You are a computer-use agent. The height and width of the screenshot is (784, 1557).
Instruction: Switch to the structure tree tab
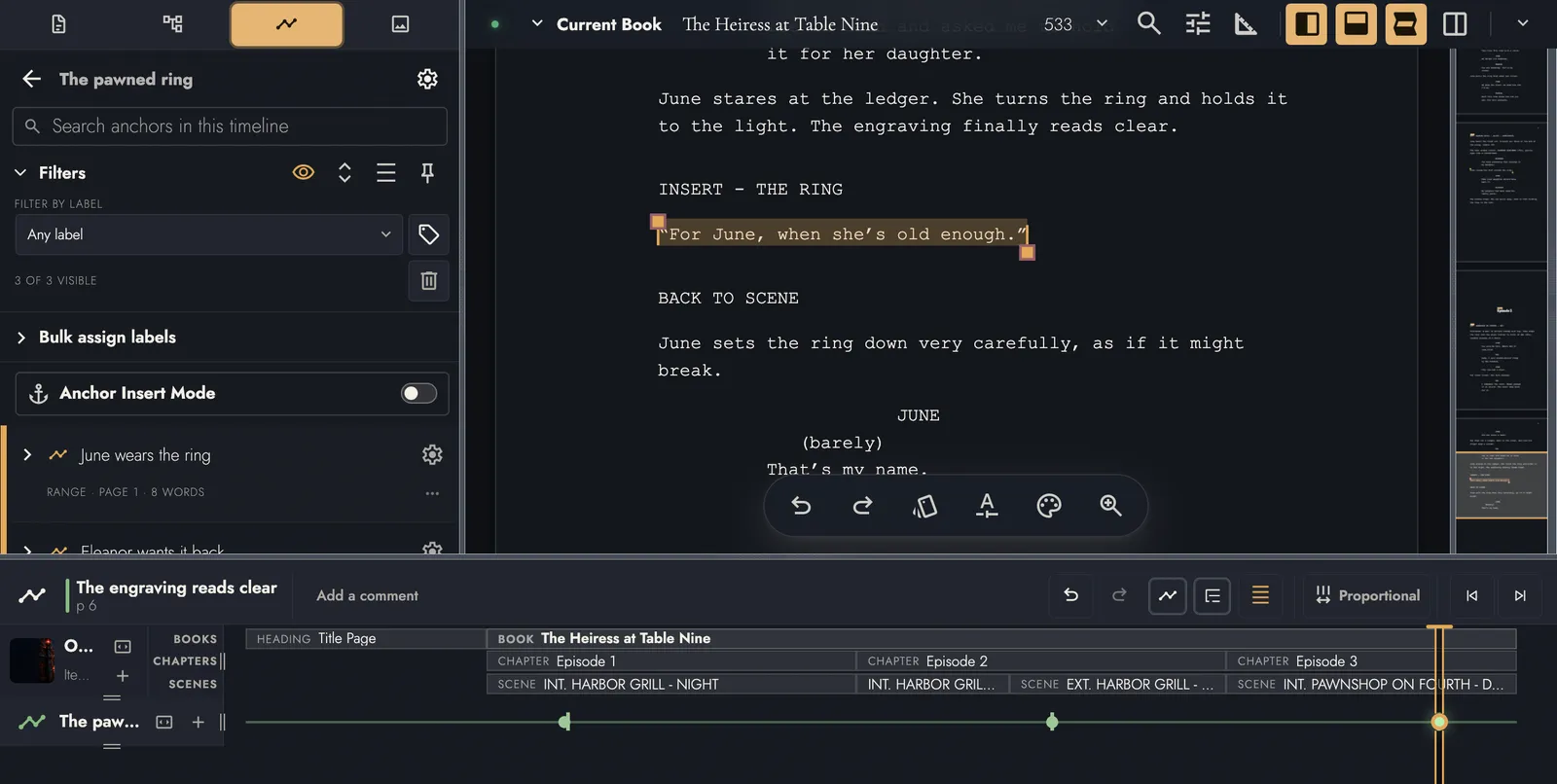[172, 24]
